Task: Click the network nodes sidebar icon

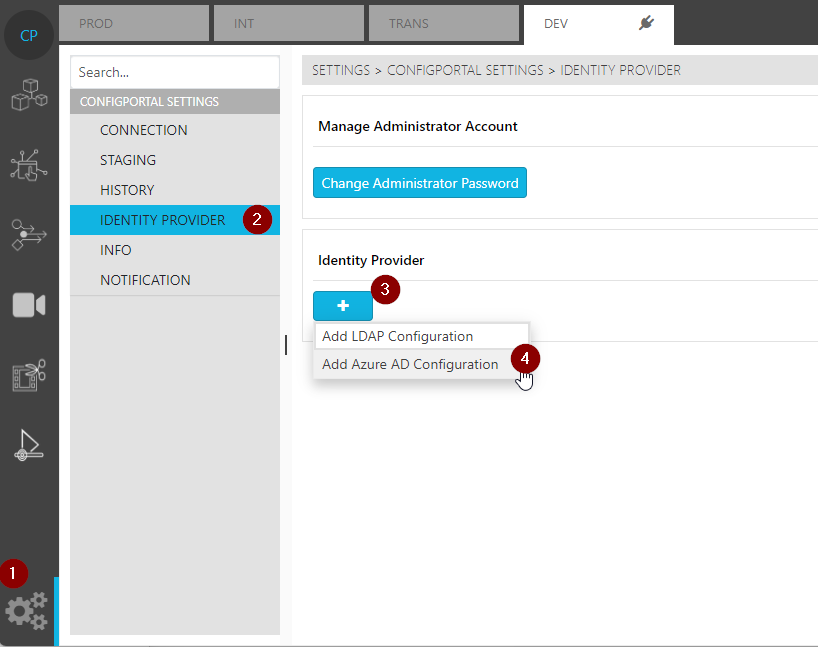Action: (29, 165)
